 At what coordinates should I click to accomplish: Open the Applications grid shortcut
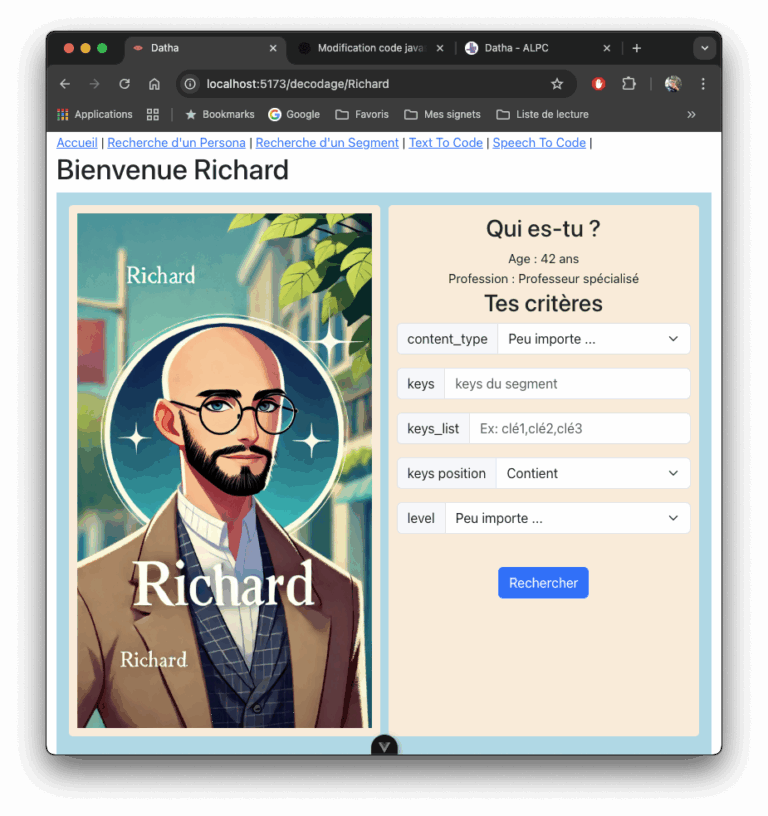pyautogui.click(x=95, y=114)
